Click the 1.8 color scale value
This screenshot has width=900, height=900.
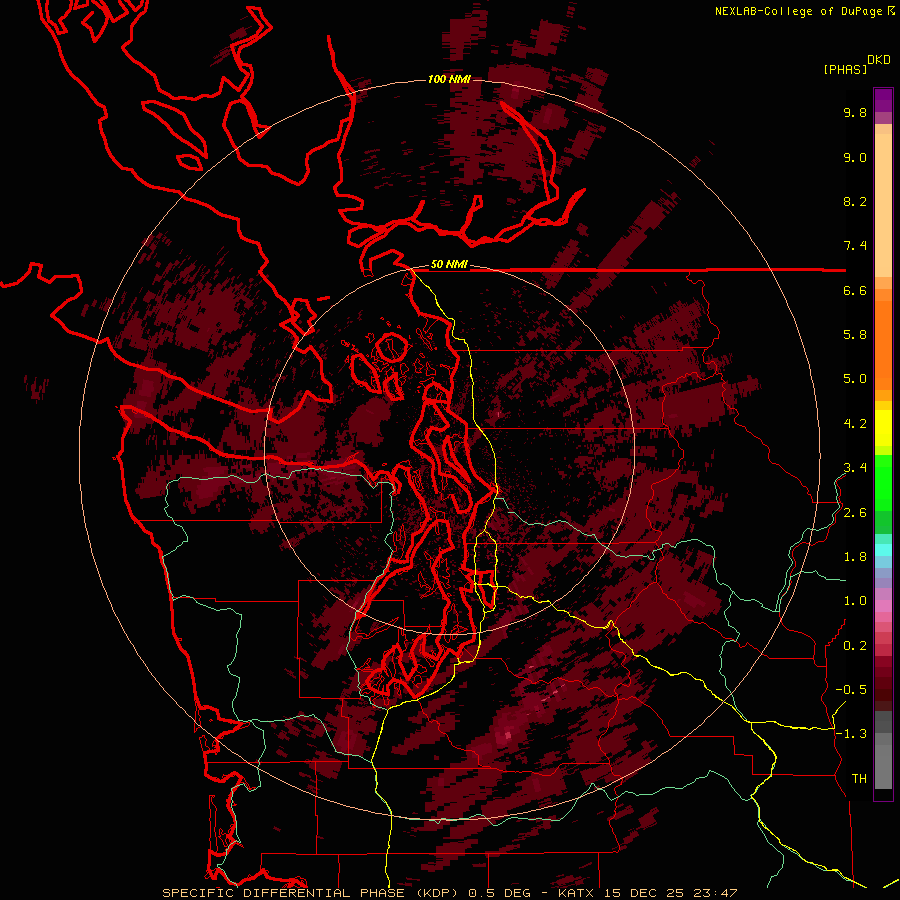point(855,557)
